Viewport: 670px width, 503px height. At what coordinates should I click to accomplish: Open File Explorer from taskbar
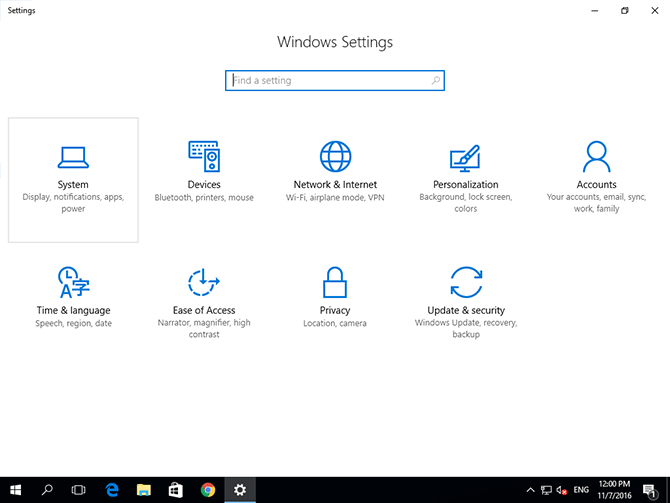pyautogui.click(x=144, y=490)
